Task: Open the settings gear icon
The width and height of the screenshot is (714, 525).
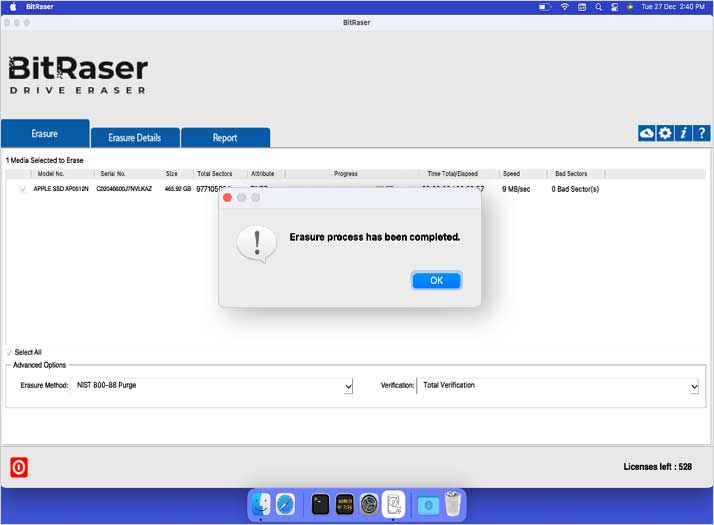Action: pyautogui.click(x=665, y=133)
